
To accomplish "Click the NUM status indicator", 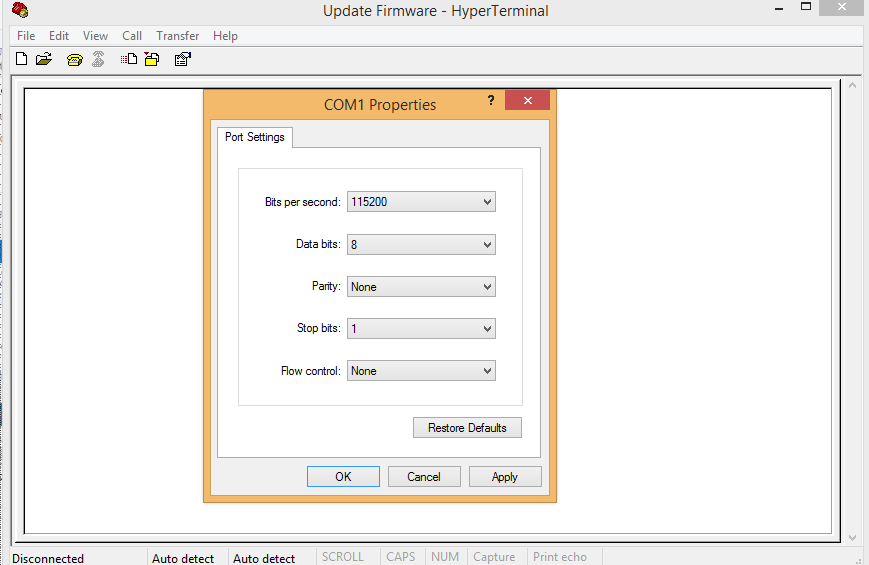I will coord(445,557).
